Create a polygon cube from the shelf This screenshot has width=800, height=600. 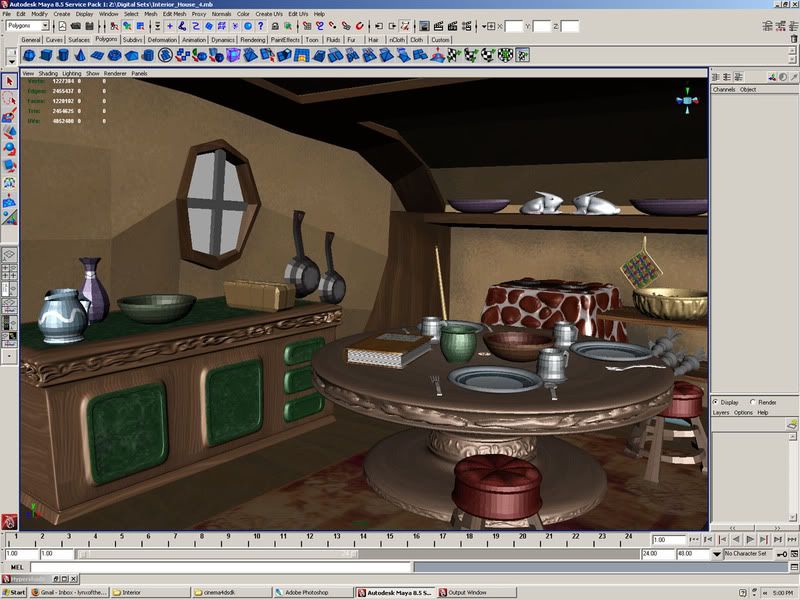(46, 55)
